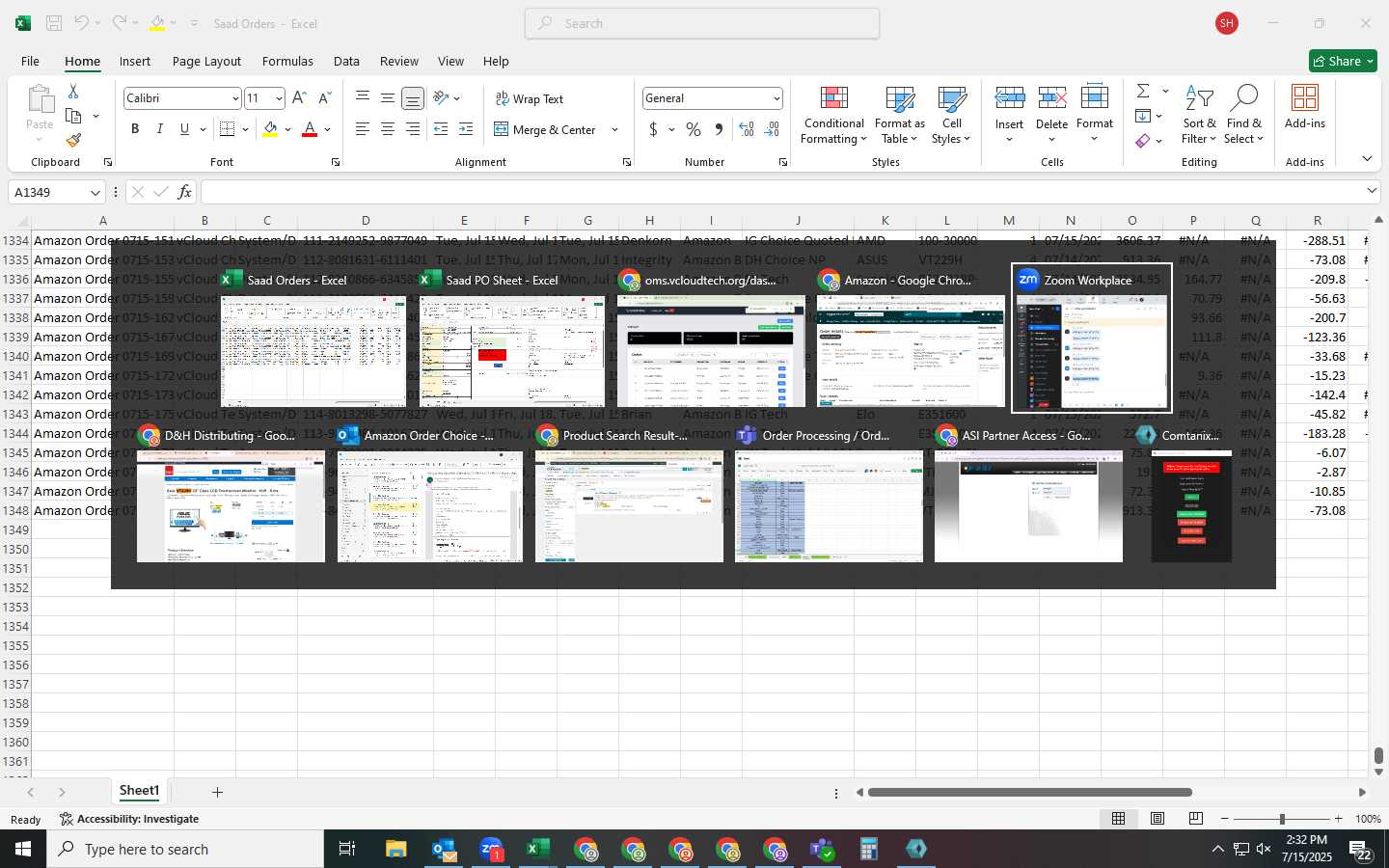Open the font size dropdown

click(279, 98)
